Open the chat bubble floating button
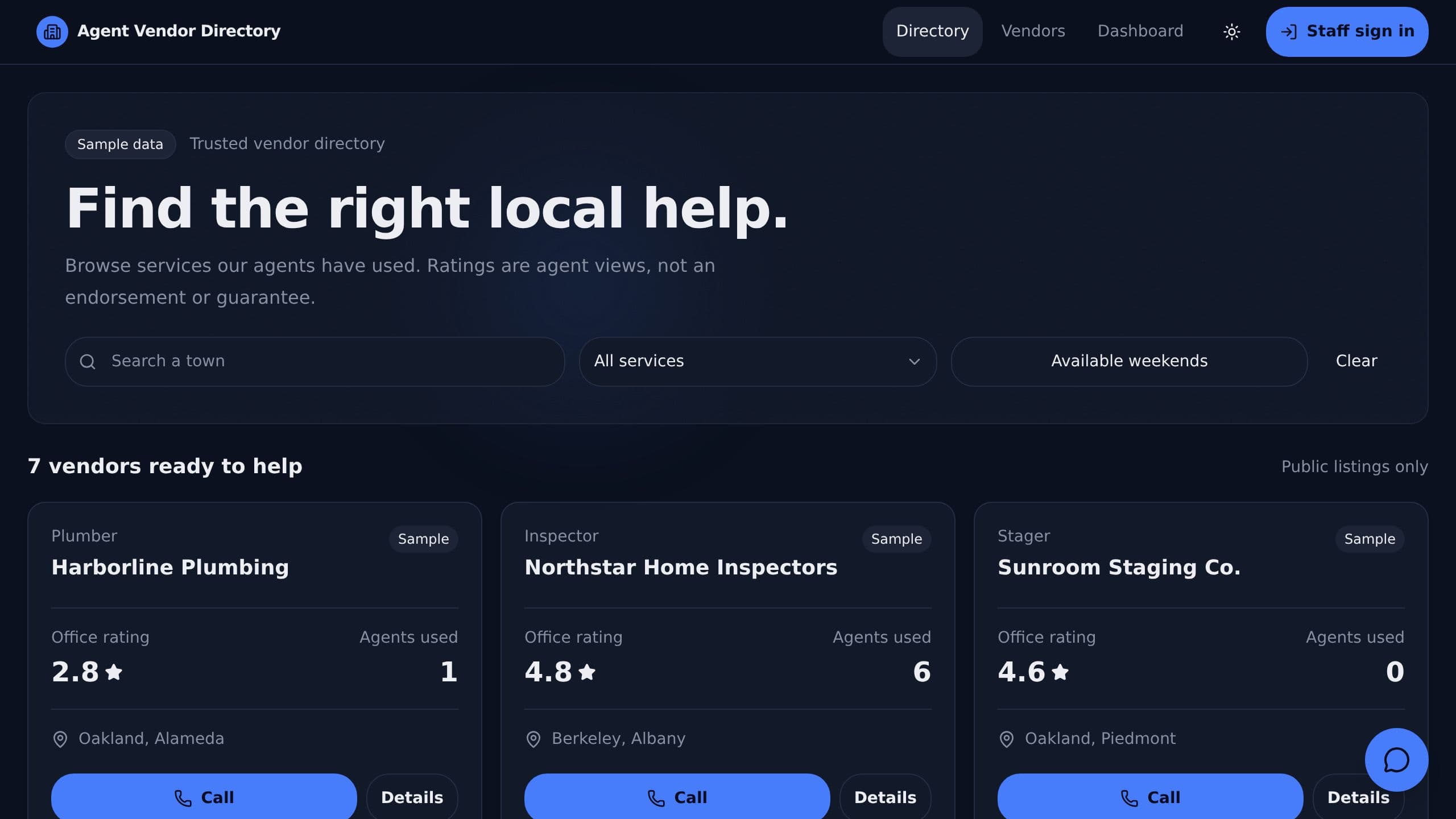Image resolution: width=1456 pixels, height=819 pixels. point(1396,760)
